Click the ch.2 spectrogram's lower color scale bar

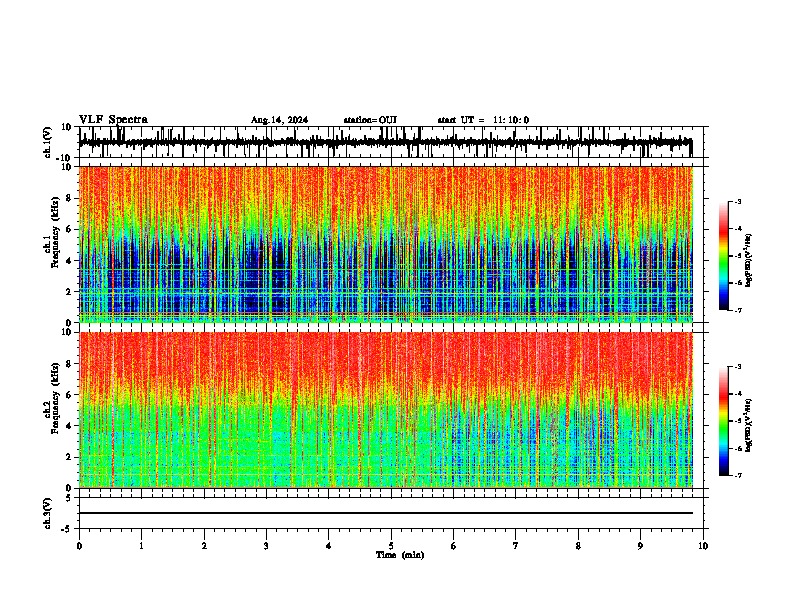click(x=723, y=421)
